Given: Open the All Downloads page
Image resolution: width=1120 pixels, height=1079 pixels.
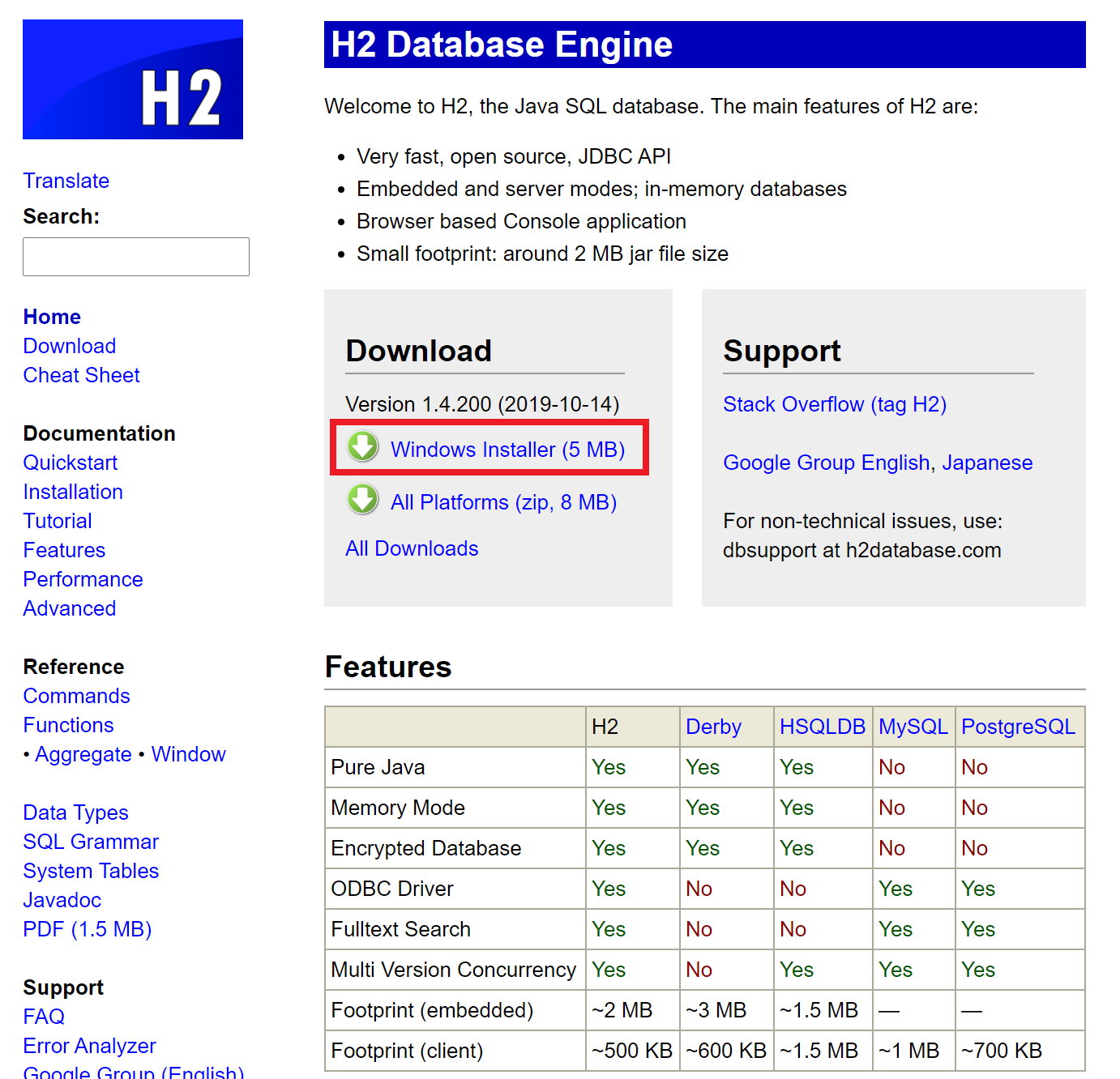Looking at the screenshot, I should point(412,548).
